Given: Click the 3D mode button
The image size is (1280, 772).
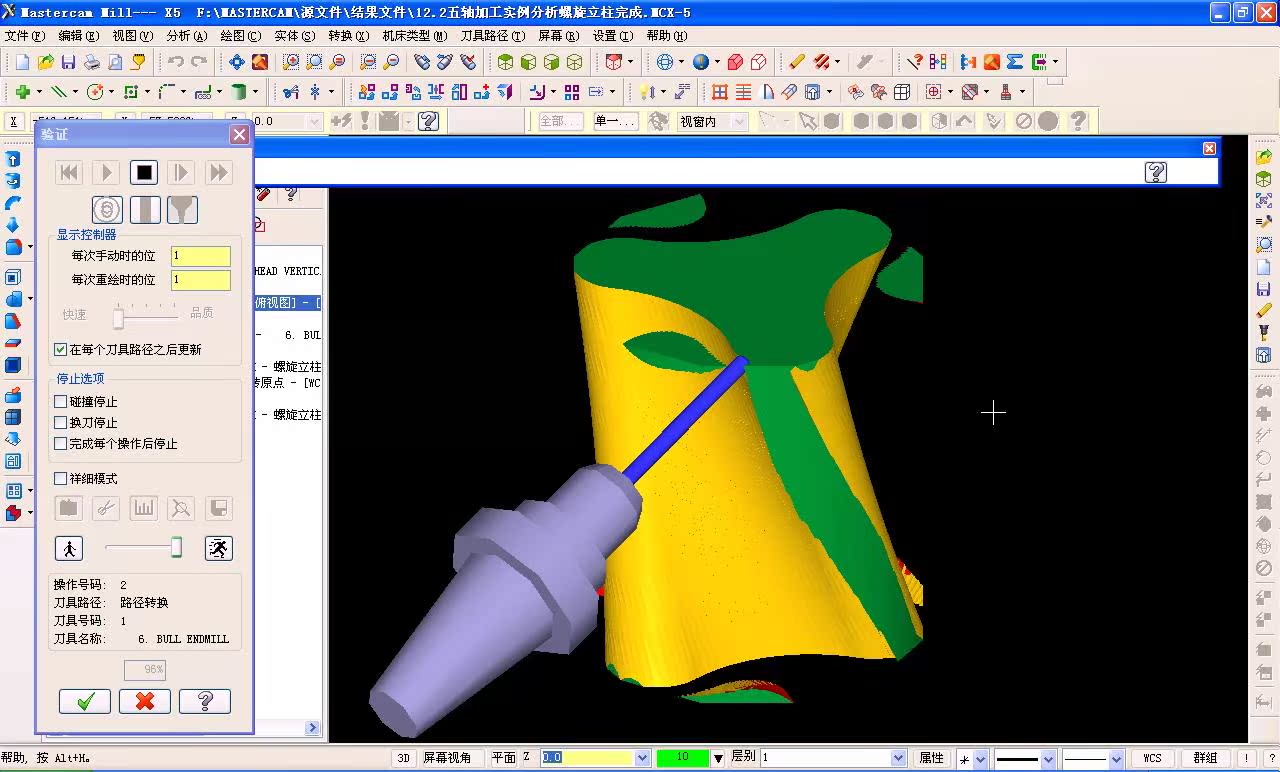Looking at the screenshot, I should pyautogui.click(x=403, y=758).
